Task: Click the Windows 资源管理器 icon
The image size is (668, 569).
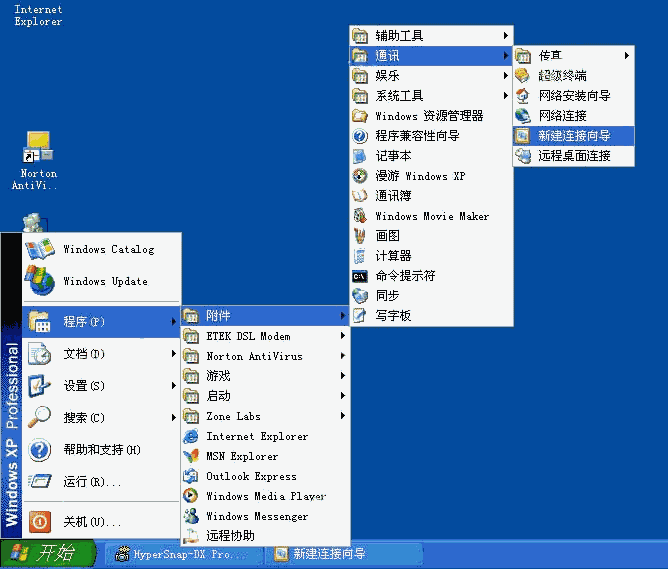Action: [x=360, y=115]
